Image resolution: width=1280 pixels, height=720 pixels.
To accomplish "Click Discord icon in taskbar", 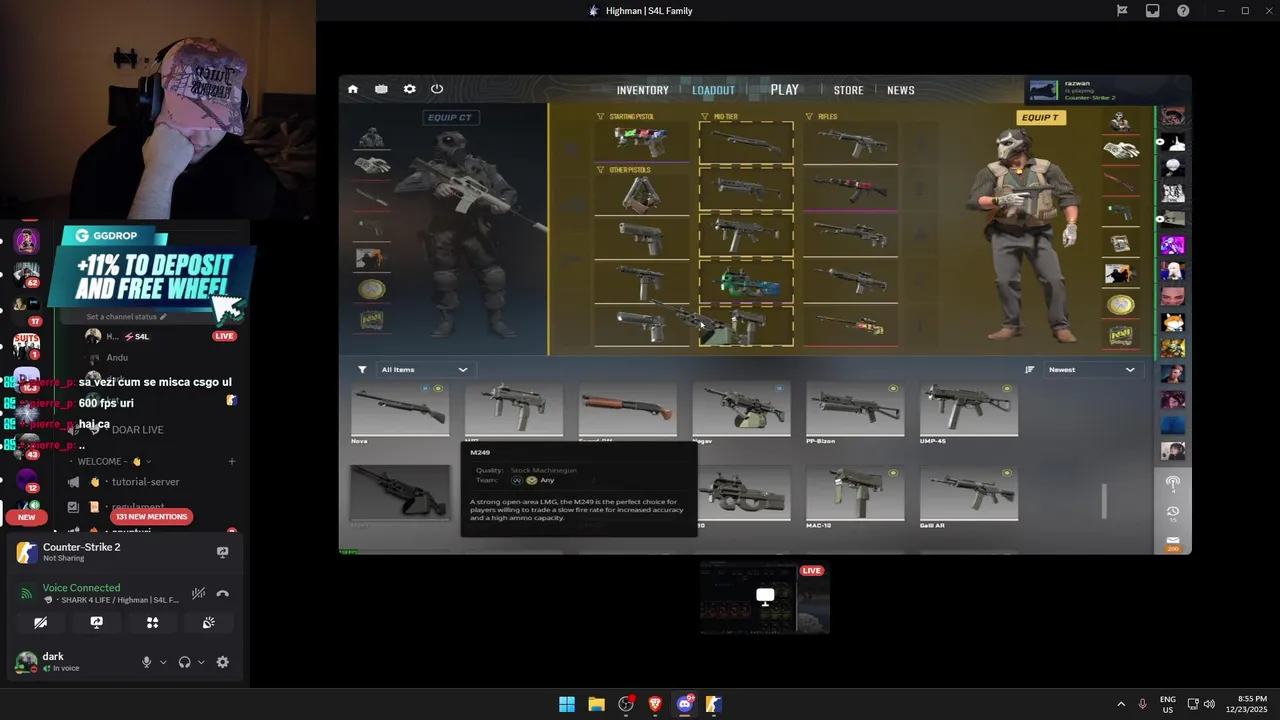I will [x=685, y=704].
